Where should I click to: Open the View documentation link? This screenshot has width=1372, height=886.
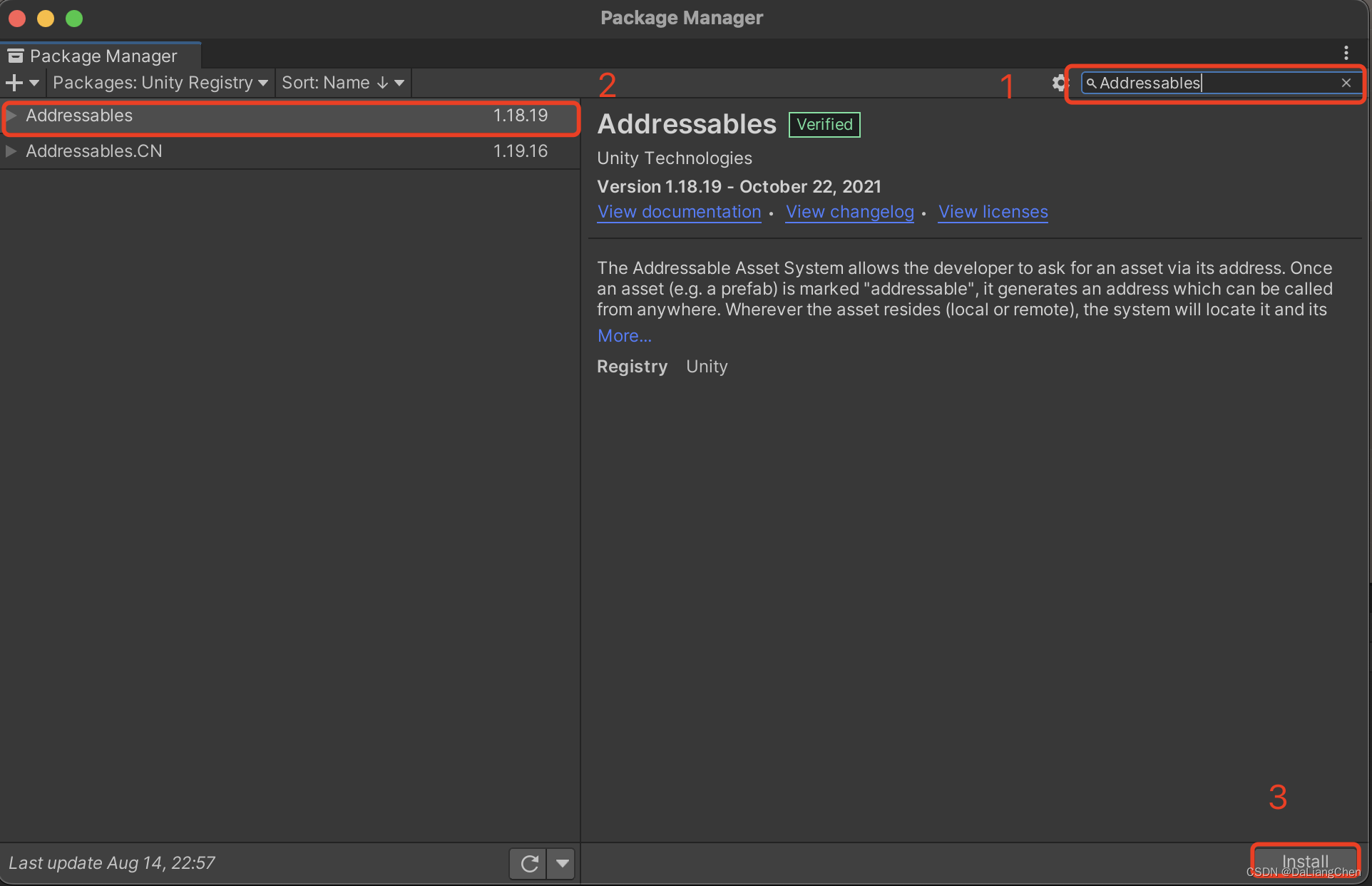[x=679, y=212]
